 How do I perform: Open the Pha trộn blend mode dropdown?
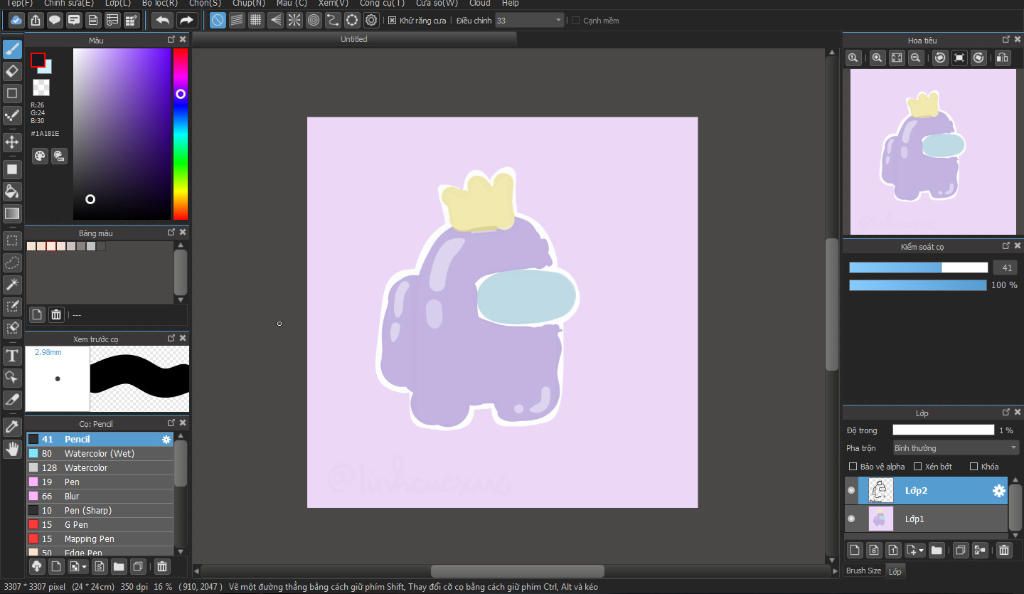click(955, 448)
